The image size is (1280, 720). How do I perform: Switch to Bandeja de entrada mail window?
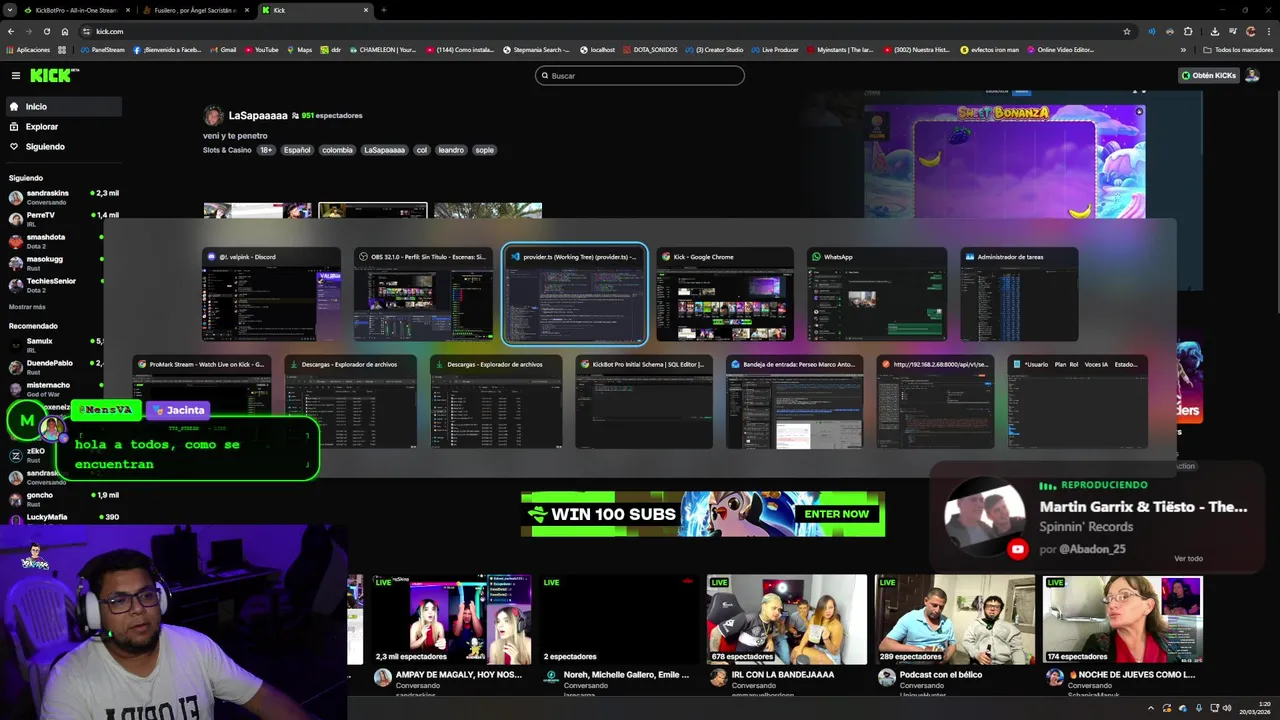tap(795, 402)
